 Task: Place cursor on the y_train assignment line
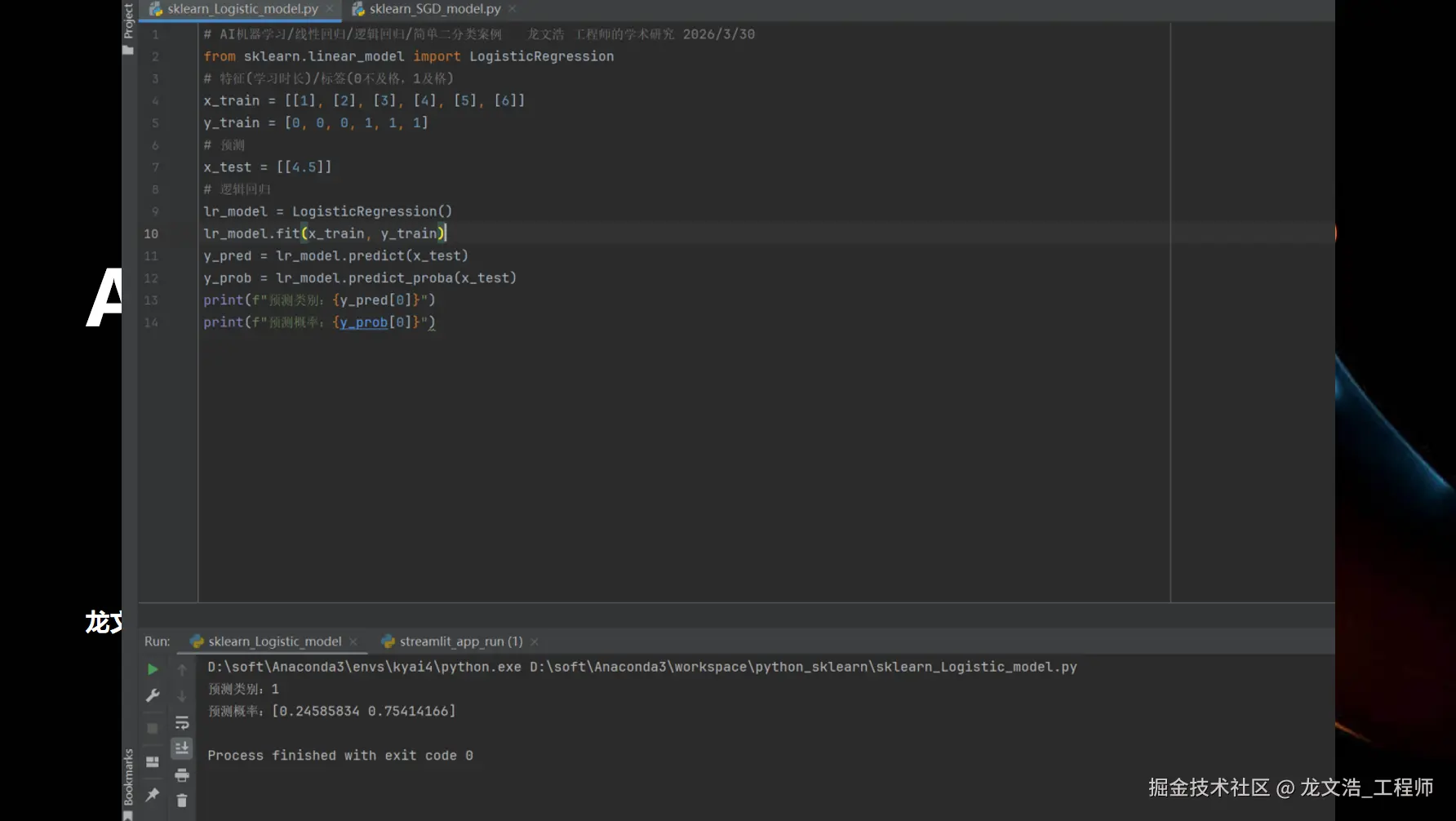316,122
